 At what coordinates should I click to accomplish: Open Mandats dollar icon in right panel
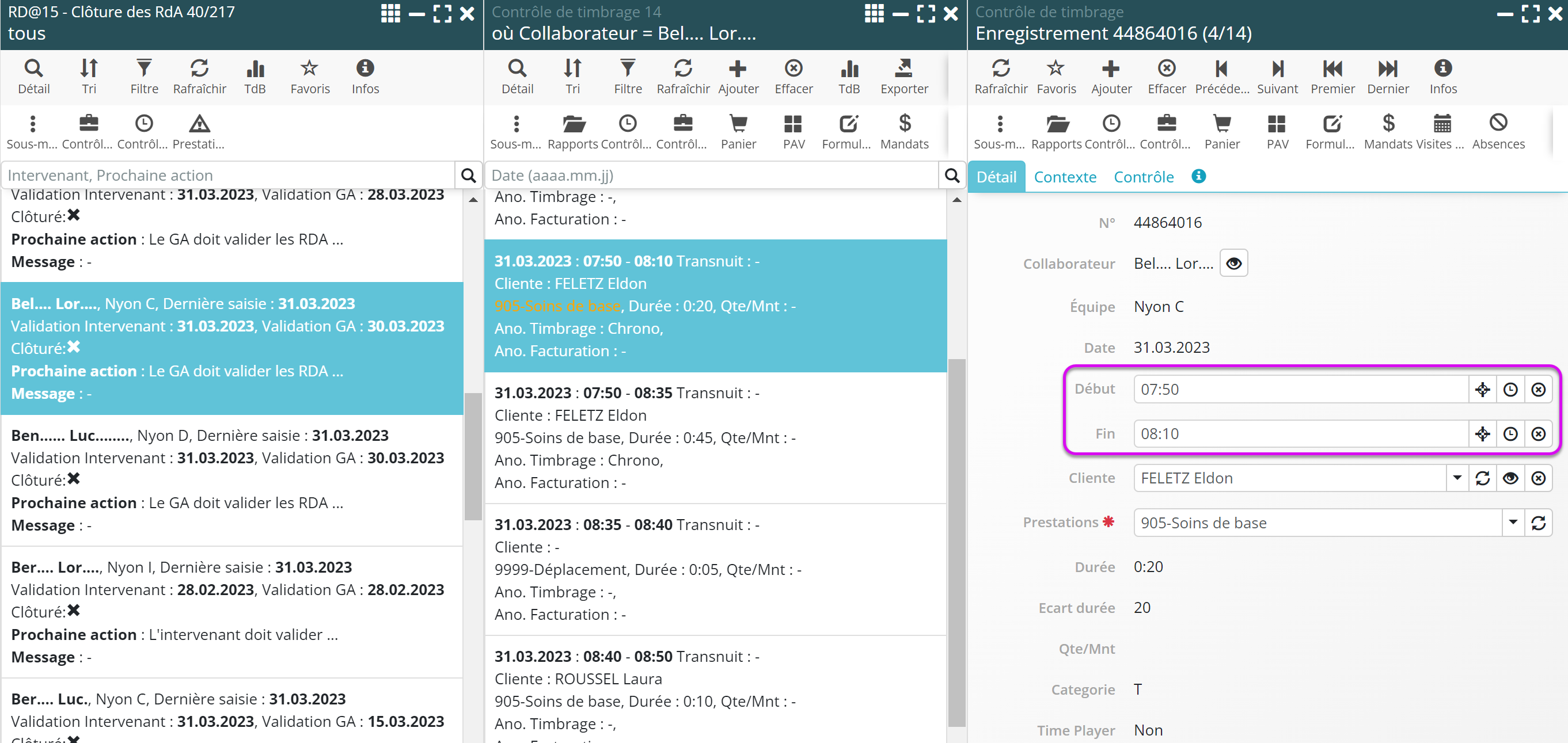coord(1388,124)
